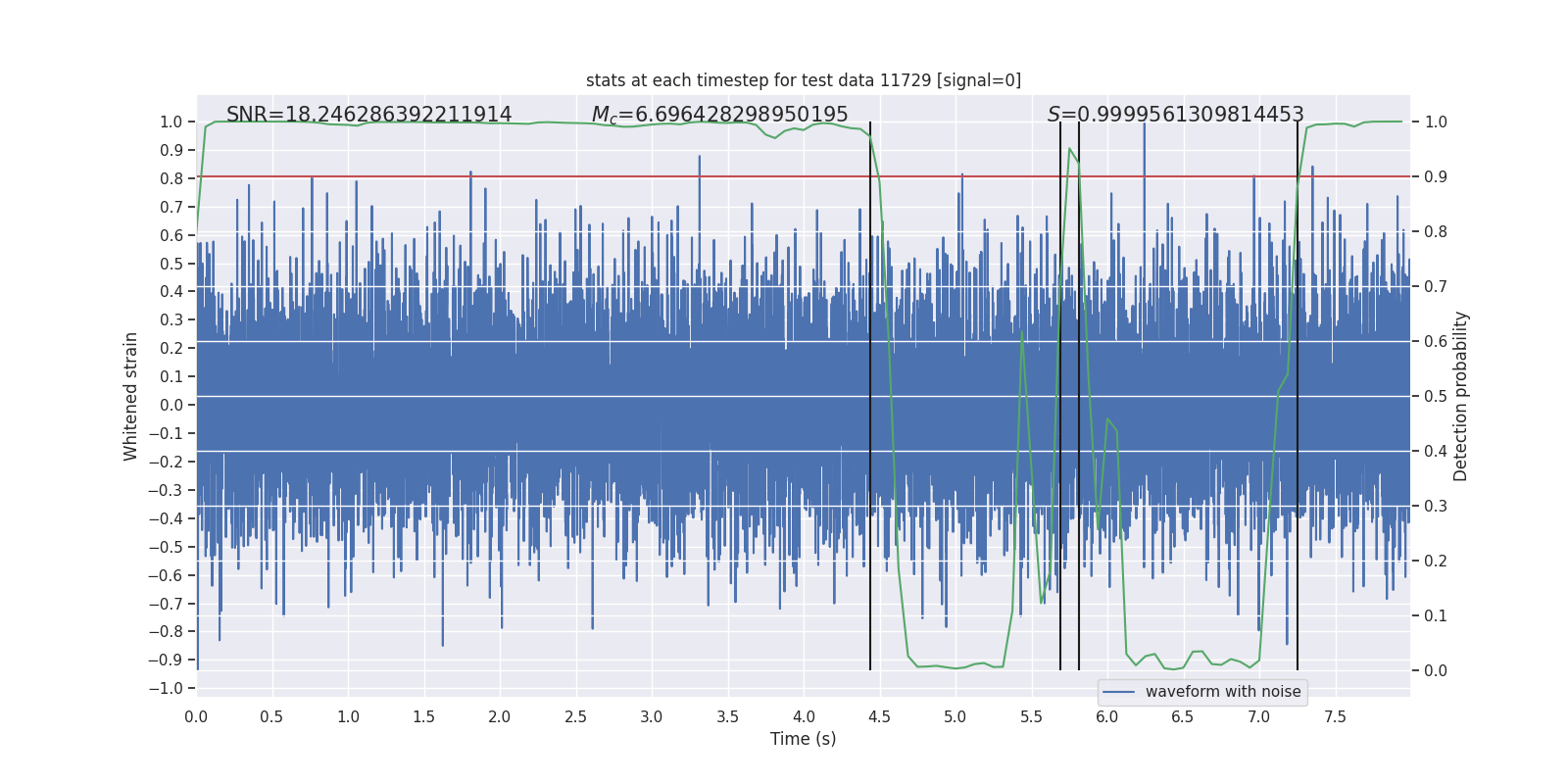Click the blue line sample in the legend
Screen dimensions: 1568x784
[1119, 692]
